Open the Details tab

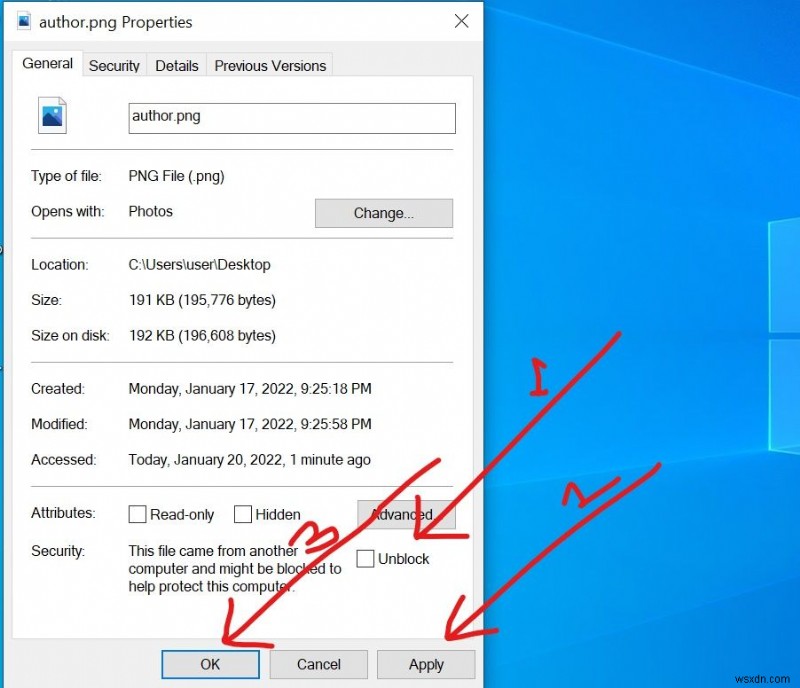click(x=176, y=65)
